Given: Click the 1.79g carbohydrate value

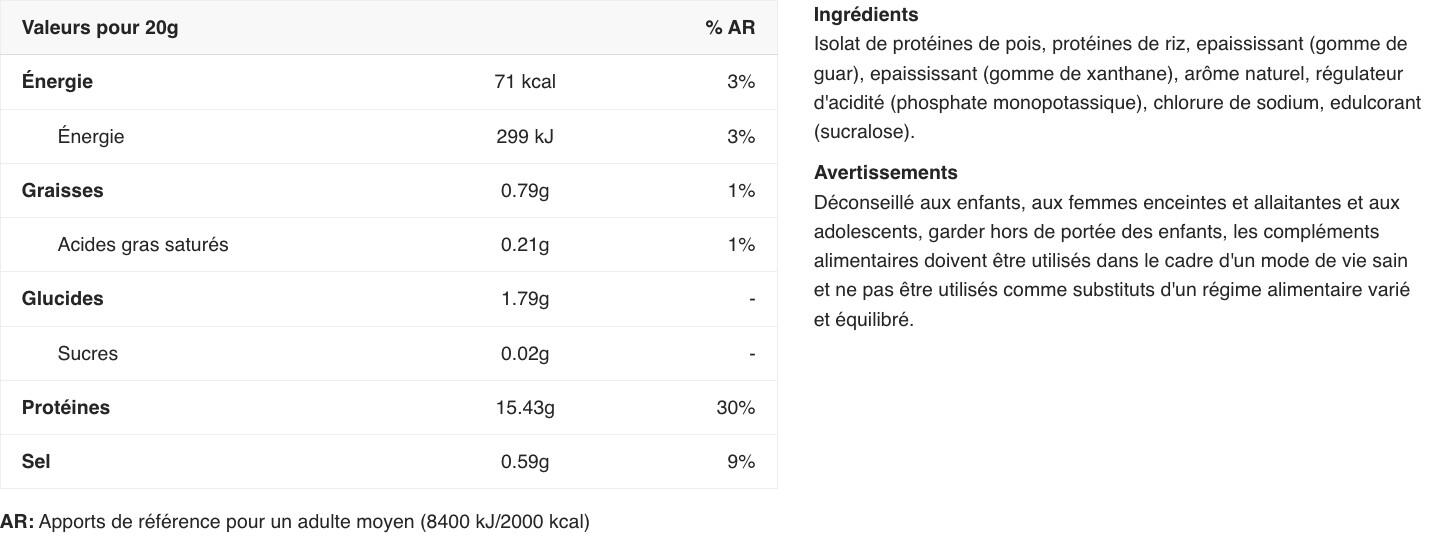Looking at the screenshot, I should click(x=525, y=299).
